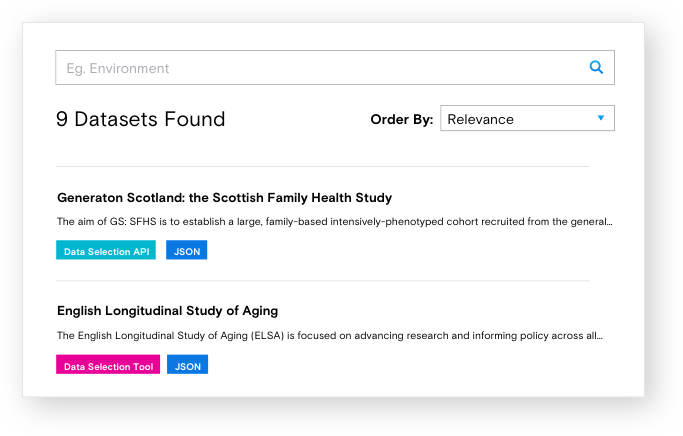This screenshot has width=683, height=436.
Task: Open the Relevance order-by dropdown
Action: 526,119
